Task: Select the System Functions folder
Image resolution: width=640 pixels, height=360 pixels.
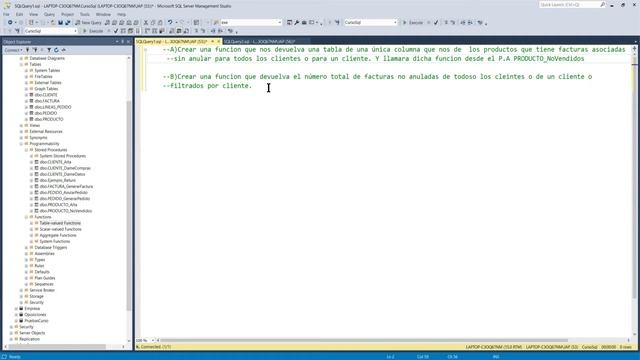Action: [x=55, y=242]
